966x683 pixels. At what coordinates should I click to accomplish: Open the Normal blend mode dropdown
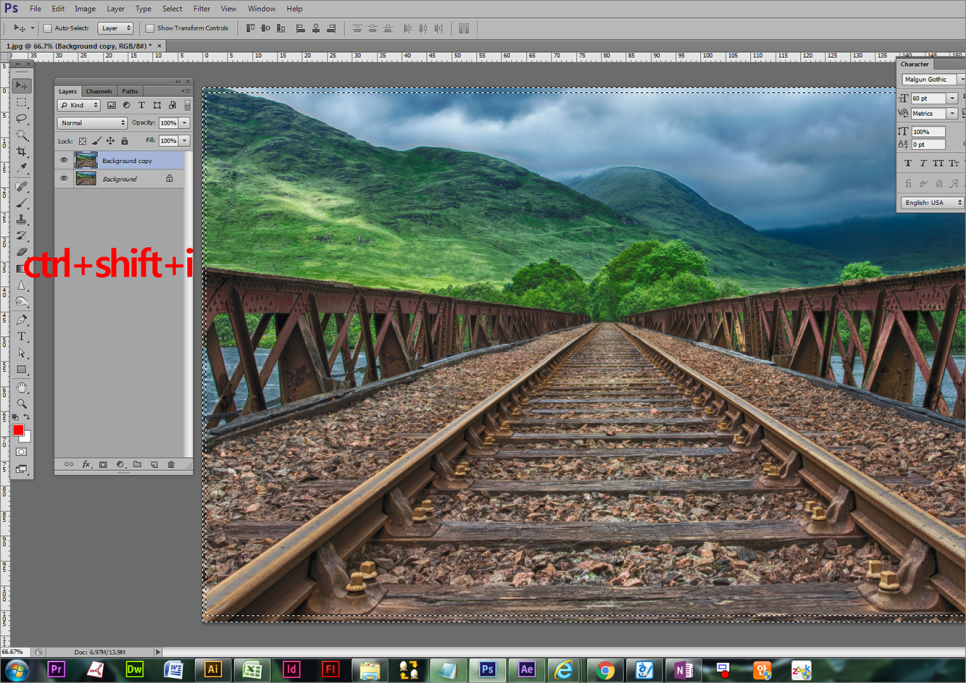click(x=92, y=123)
